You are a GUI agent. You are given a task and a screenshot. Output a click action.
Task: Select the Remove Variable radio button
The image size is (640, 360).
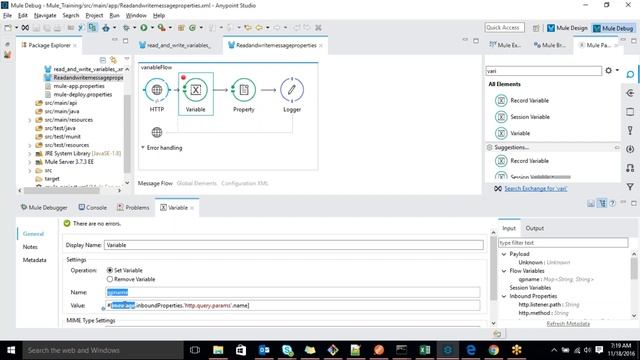[109, 279]
